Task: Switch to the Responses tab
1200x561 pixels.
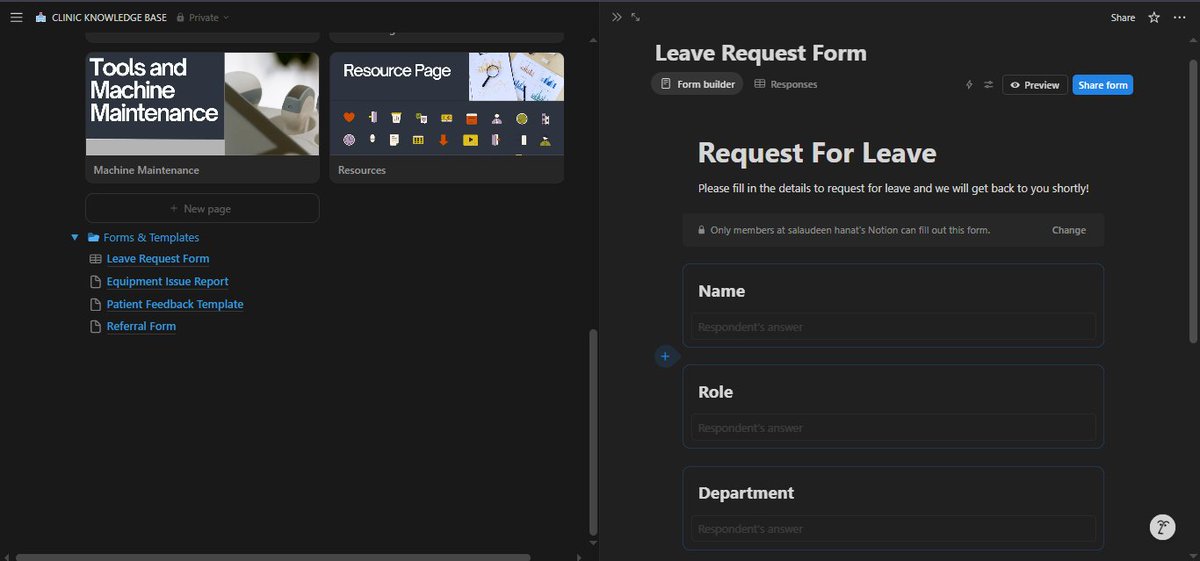Action: 786,84
